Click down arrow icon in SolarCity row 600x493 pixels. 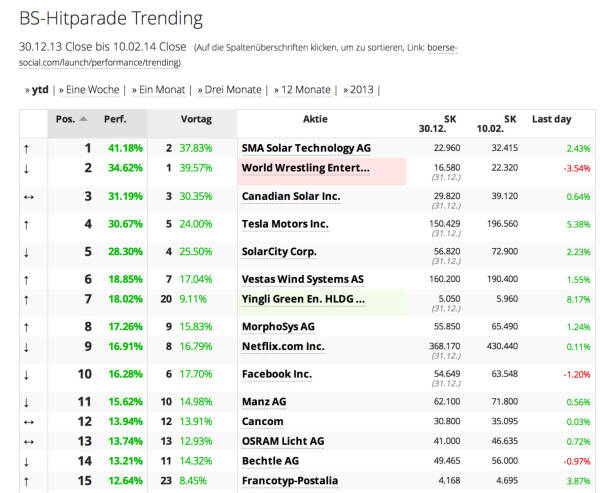(26, 253)
